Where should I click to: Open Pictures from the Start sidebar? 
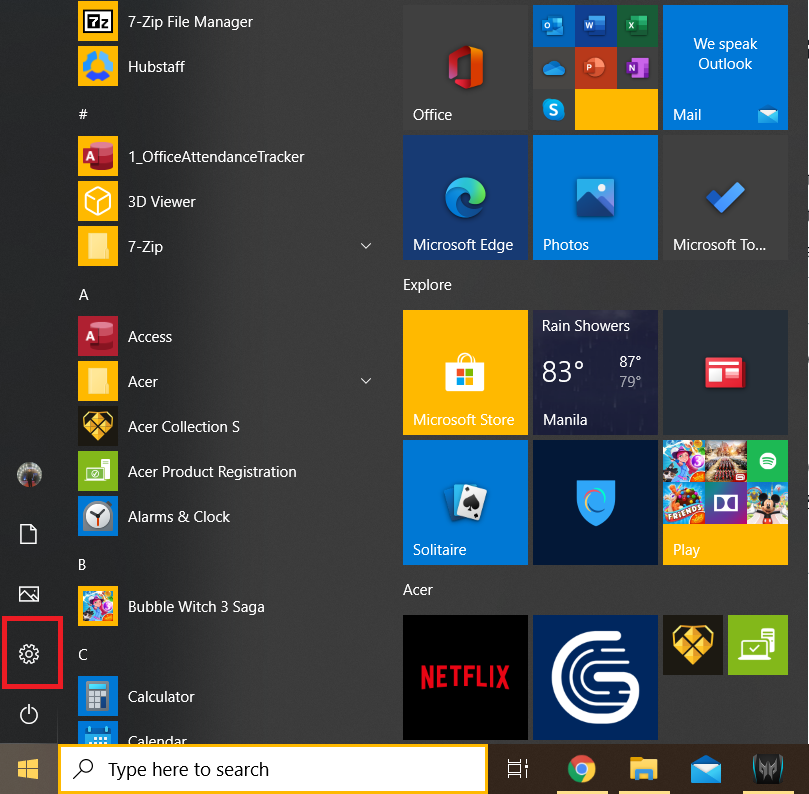coord(29,594)
